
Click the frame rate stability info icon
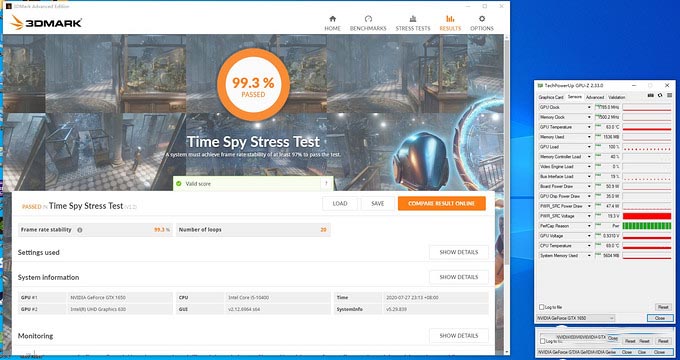80,230
